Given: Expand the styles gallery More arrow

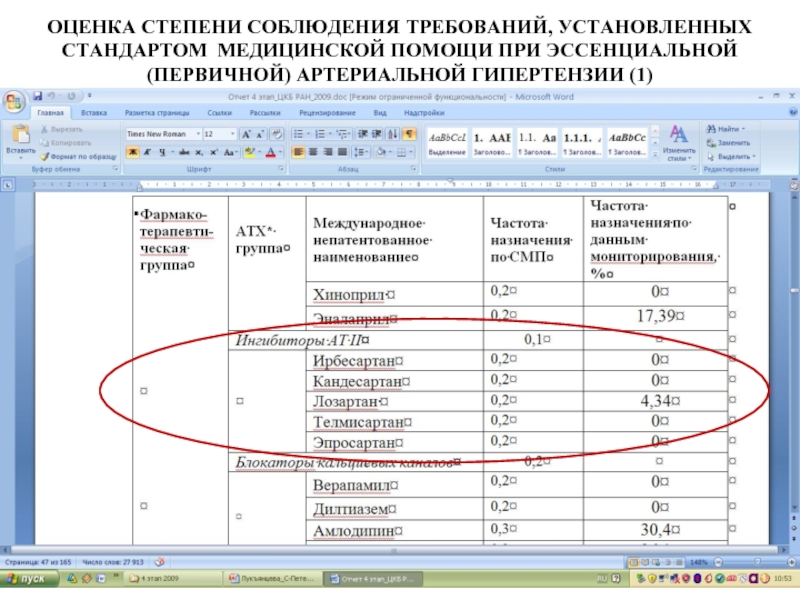Looking at the screenshot, I should 655,155.
